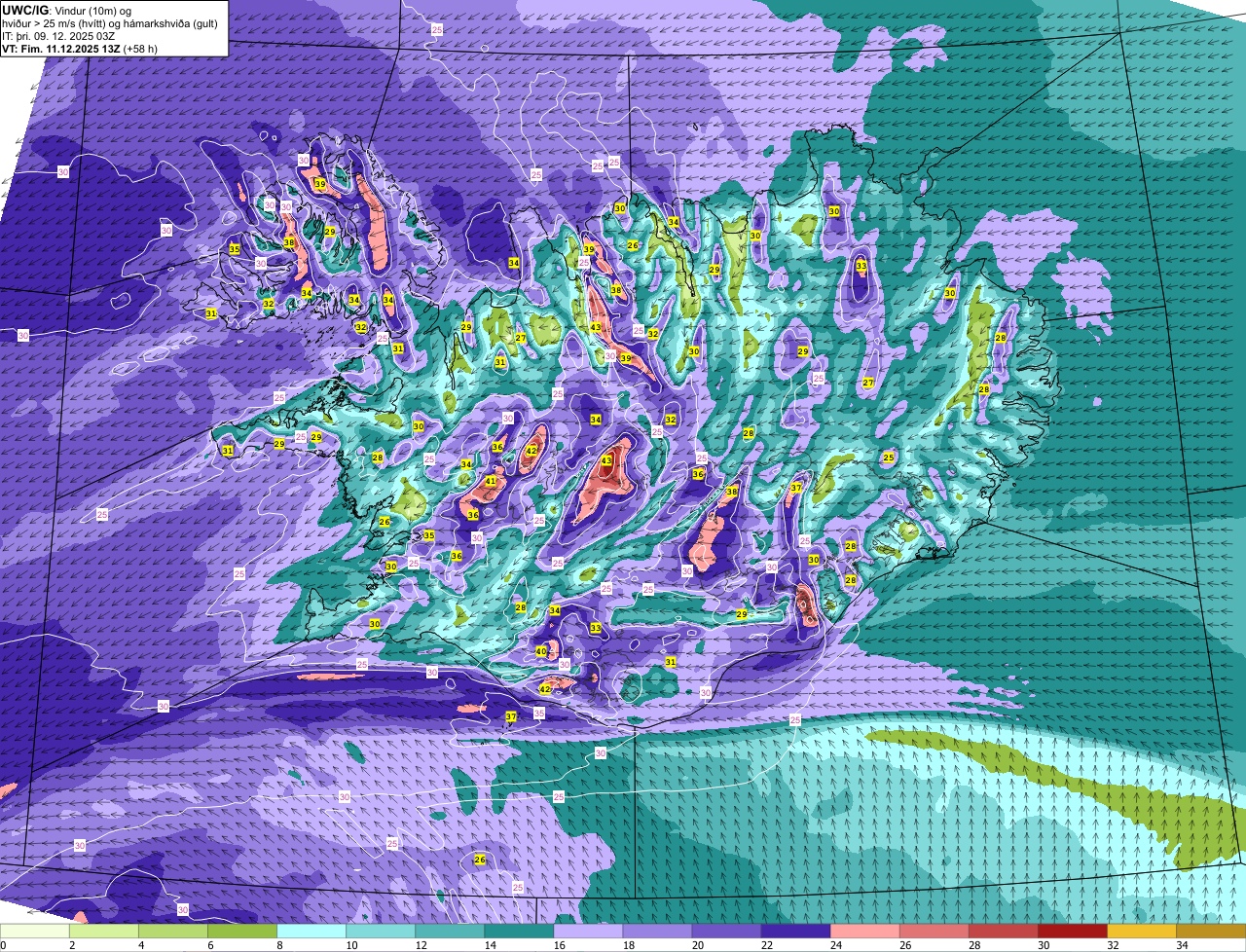Click the yellow max-gust label '41'

[491, 482]
